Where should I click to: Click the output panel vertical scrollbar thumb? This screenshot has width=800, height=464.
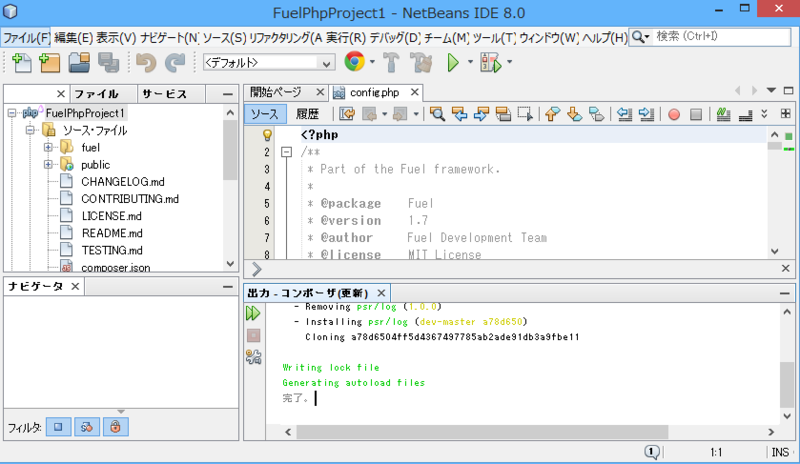[x=787, y=384]
